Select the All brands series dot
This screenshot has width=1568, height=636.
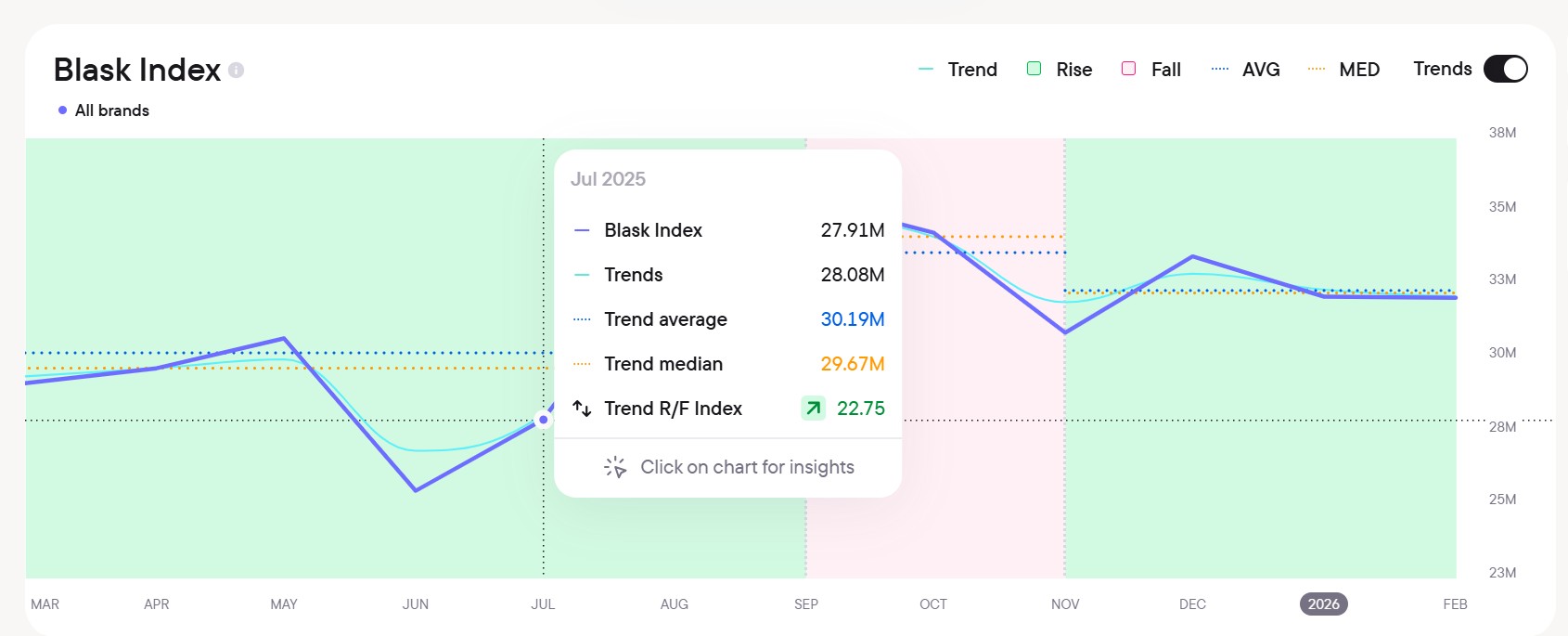click(x=63, y=110)
